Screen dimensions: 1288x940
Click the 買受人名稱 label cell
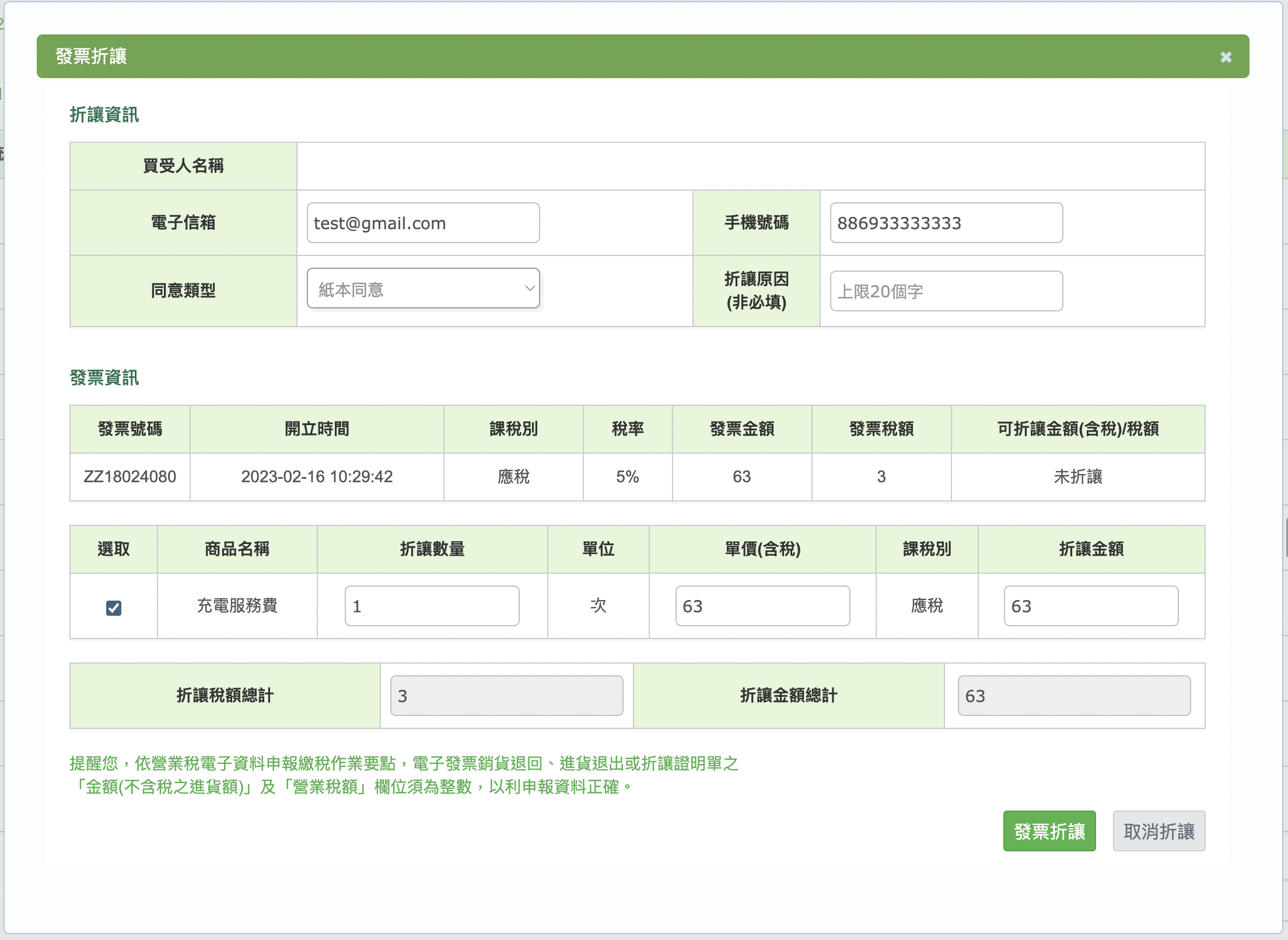click(183, 166)
